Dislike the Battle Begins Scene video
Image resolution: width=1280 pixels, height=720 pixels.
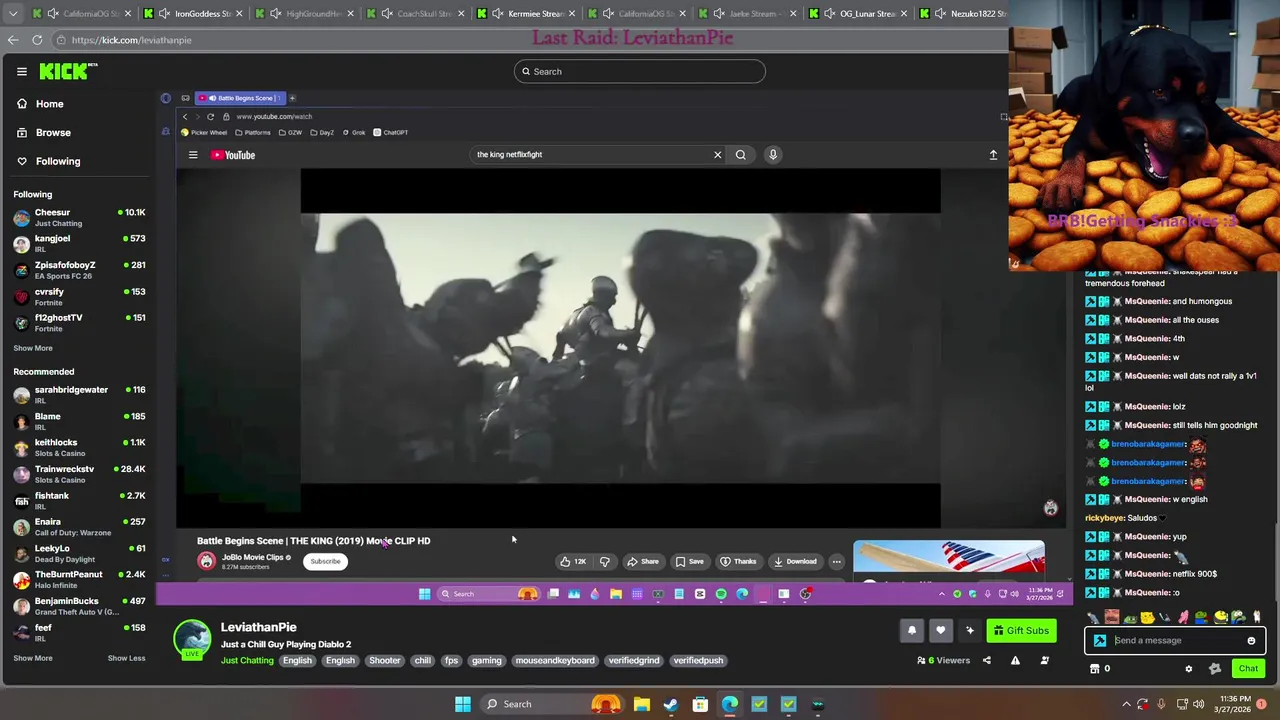pos(604,561)
